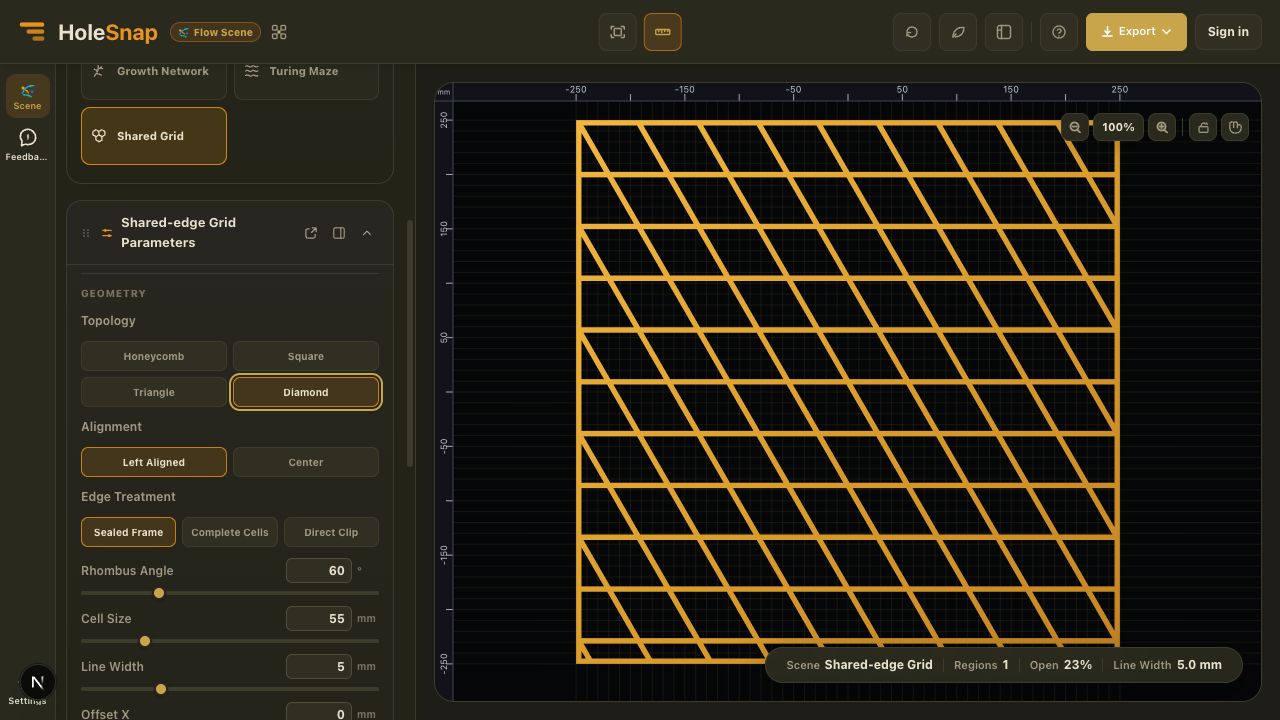Open the Feedback item in the left rail

coord(27,144)
